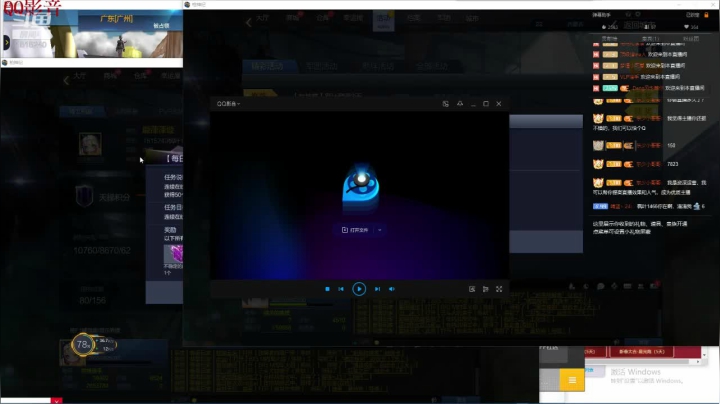Start playback in QQ Player
720x404 pixels.
[359, 289]
